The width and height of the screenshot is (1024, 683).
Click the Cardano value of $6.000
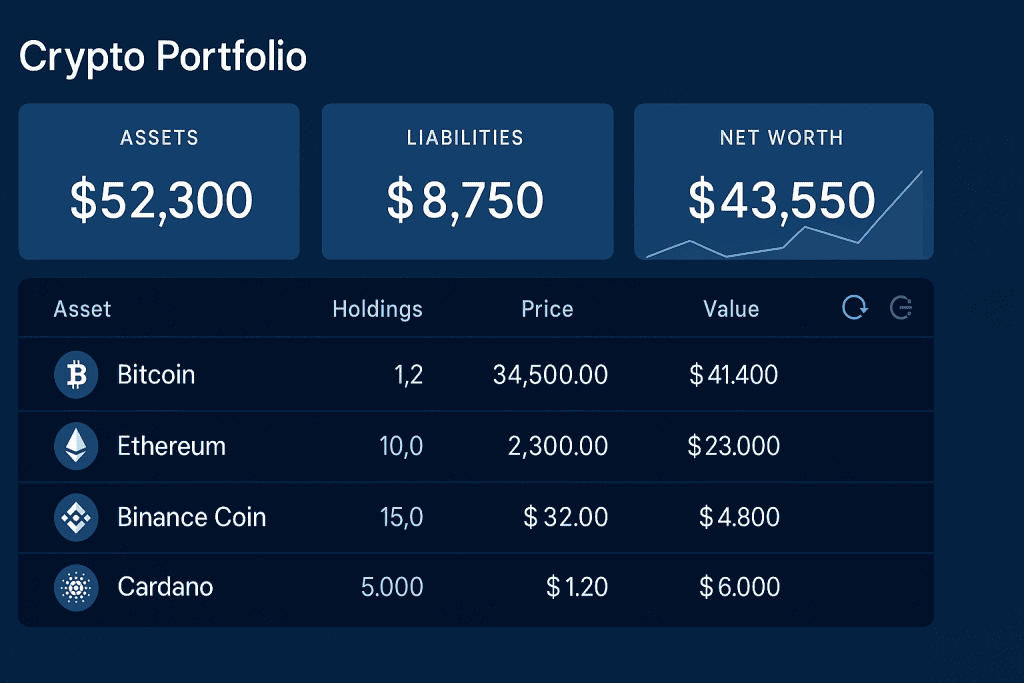click(x=741, y=588)
